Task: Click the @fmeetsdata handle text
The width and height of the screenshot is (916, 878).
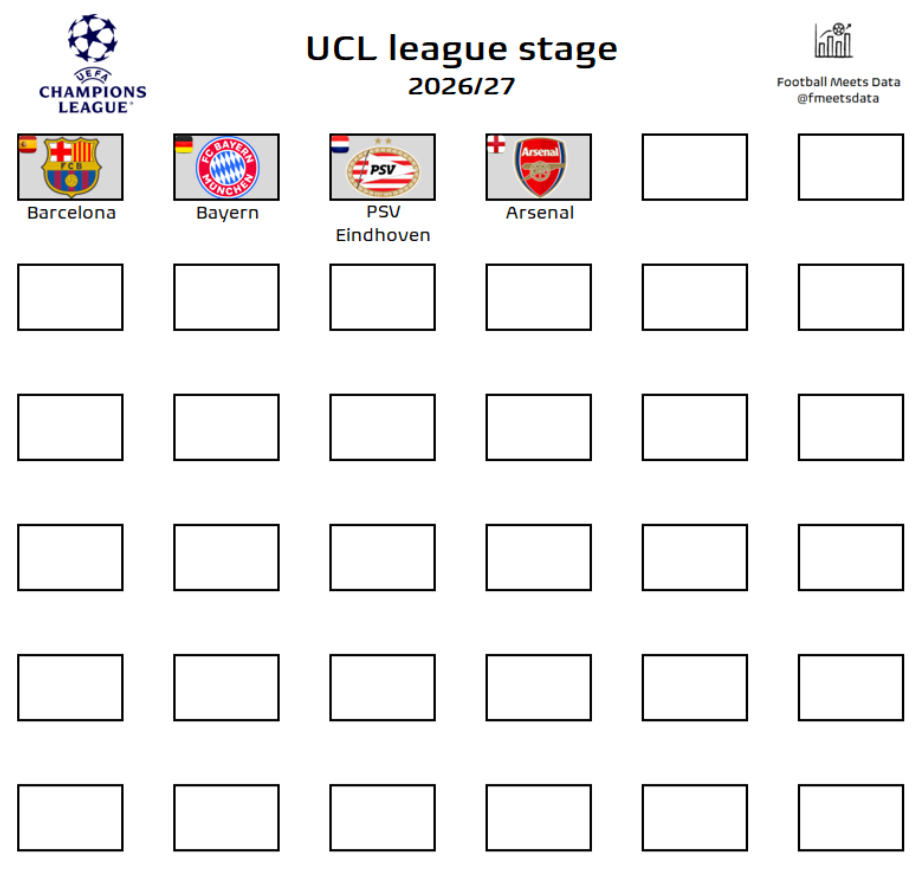Action: (838, 98)
